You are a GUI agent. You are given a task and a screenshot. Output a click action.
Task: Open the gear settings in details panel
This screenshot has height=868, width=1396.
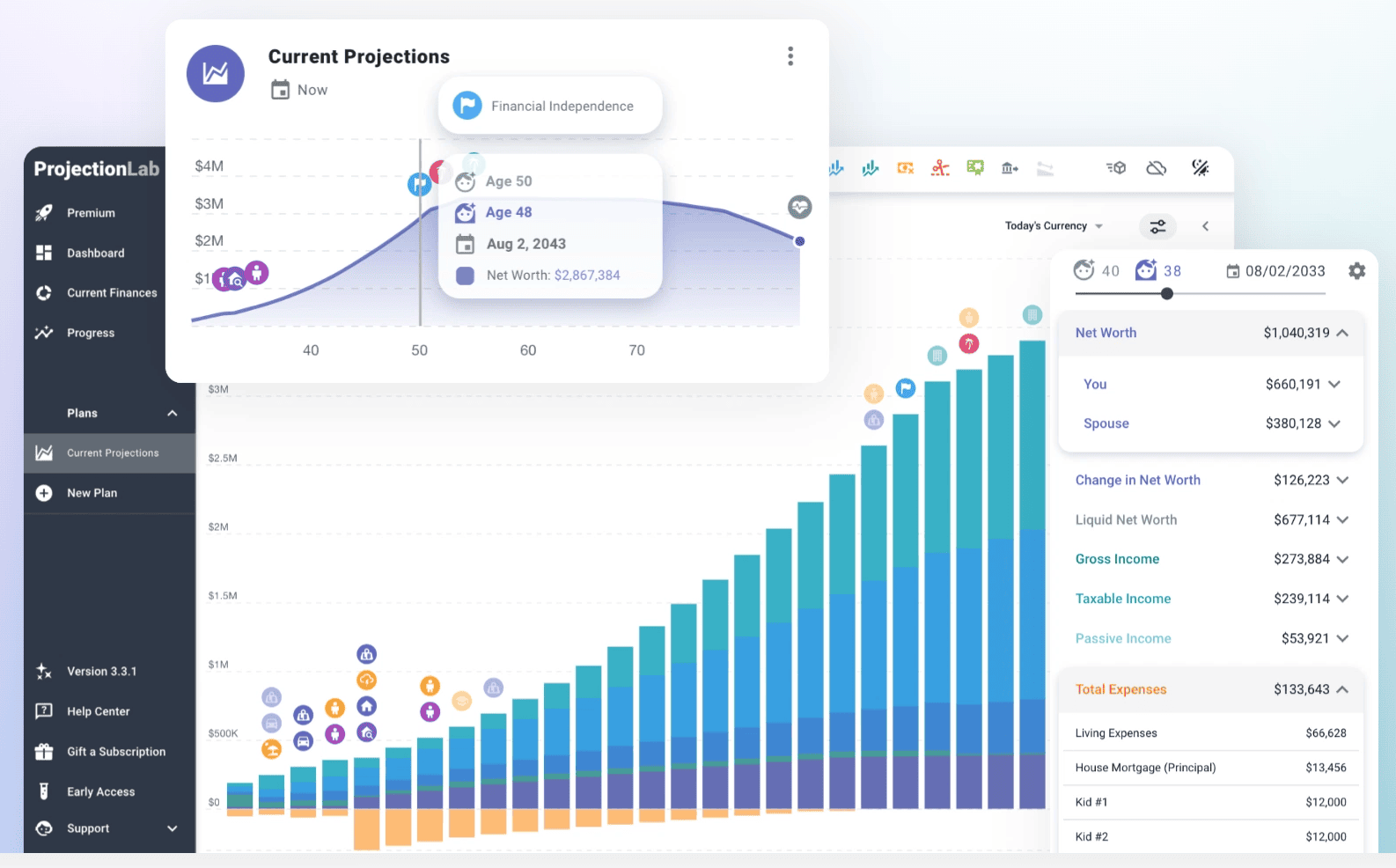click(x=1356, y=271)
